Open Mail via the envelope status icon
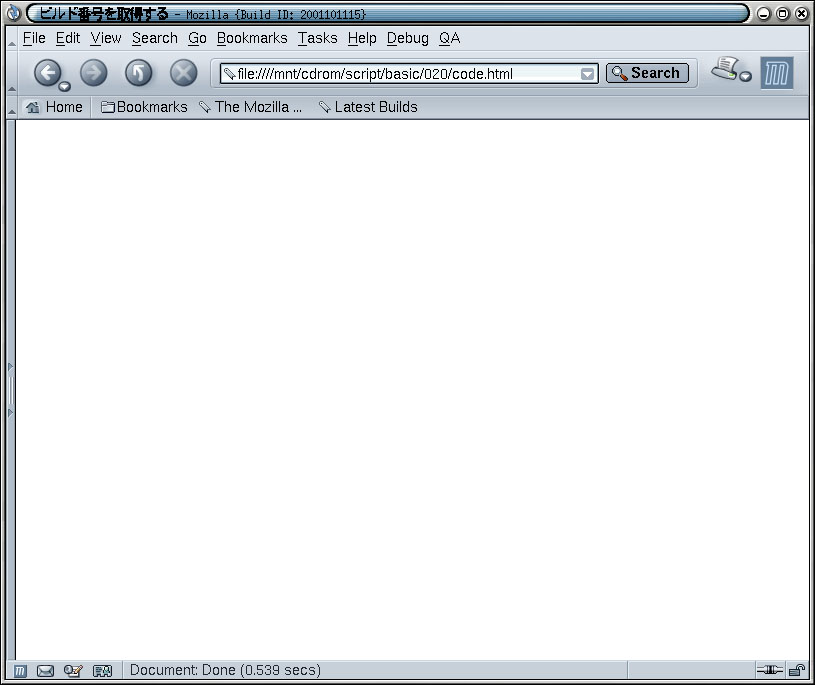The image size is (815, 685). tap(45, 671)
